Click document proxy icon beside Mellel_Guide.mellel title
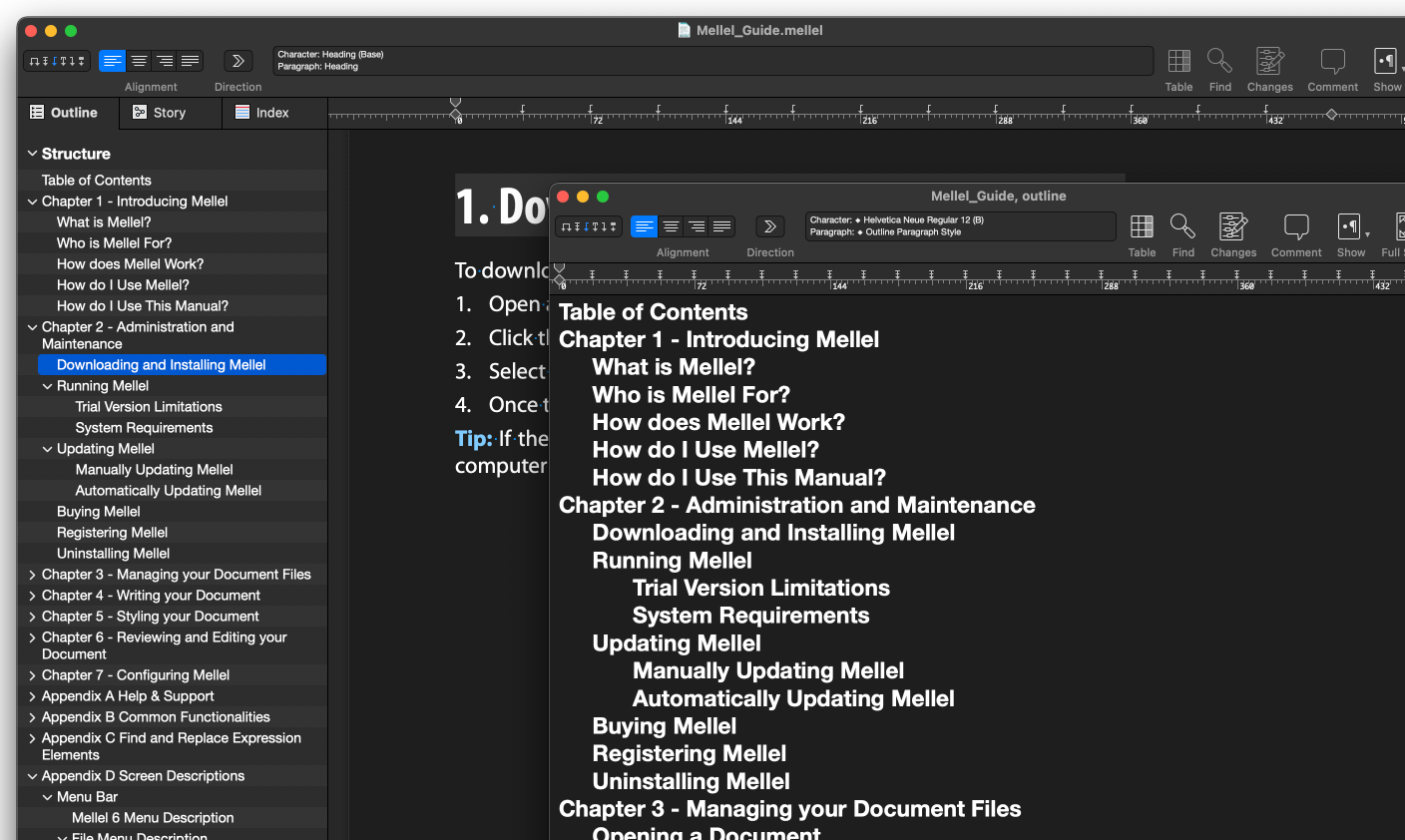1405x840 pixels. click(x=684, y=30)
